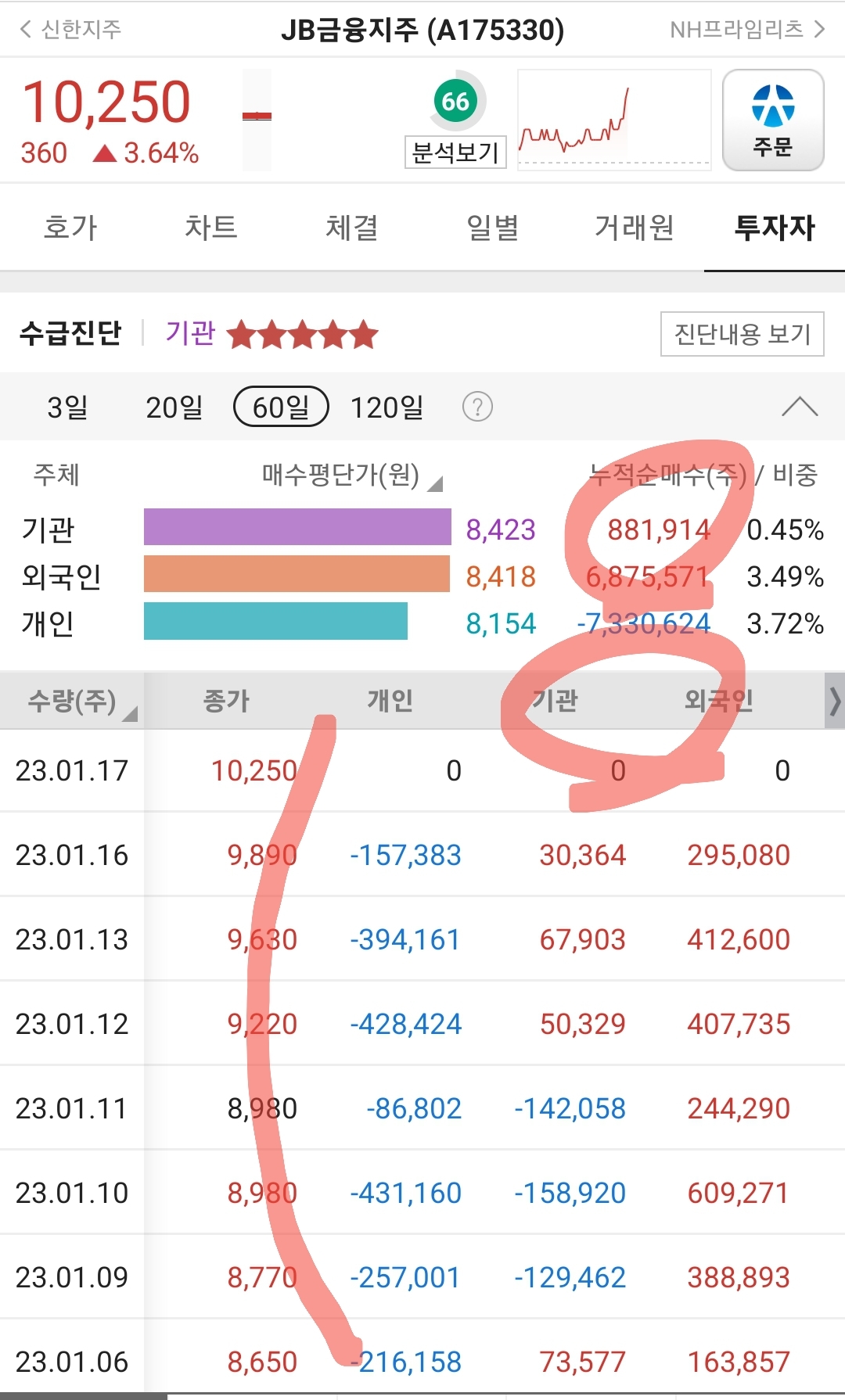Tap closing price 9,890
845x1400 pixels.
point(262,855)
